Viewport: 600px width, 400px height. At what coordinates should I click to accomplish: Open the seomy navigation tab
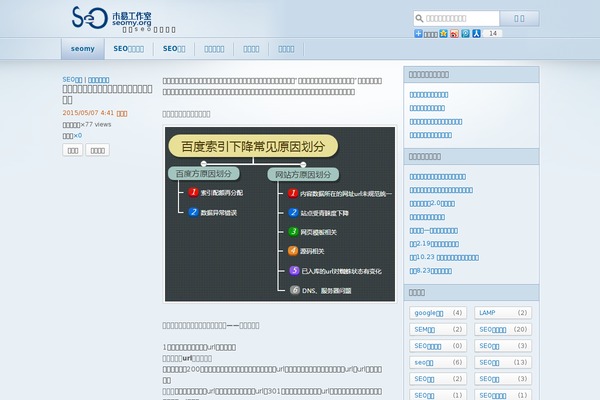tap(81, 48)
